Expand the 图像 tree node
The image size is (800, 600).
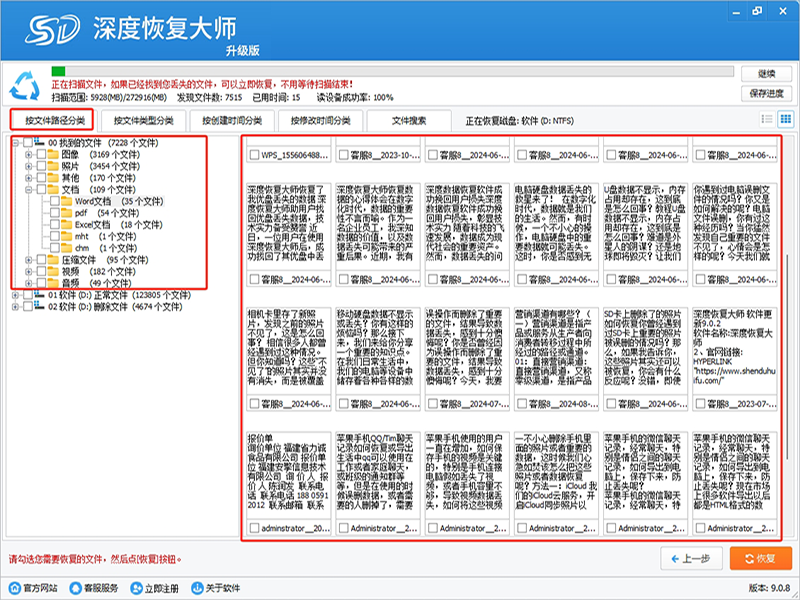pos(28,157)
